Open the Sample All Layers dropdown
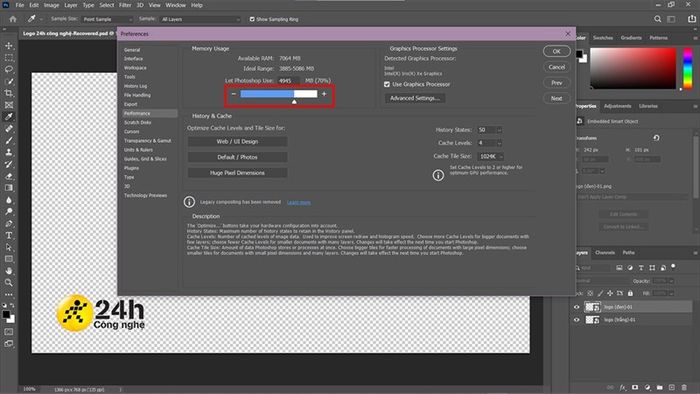This screenshot has height=394, width=700. 200,19
